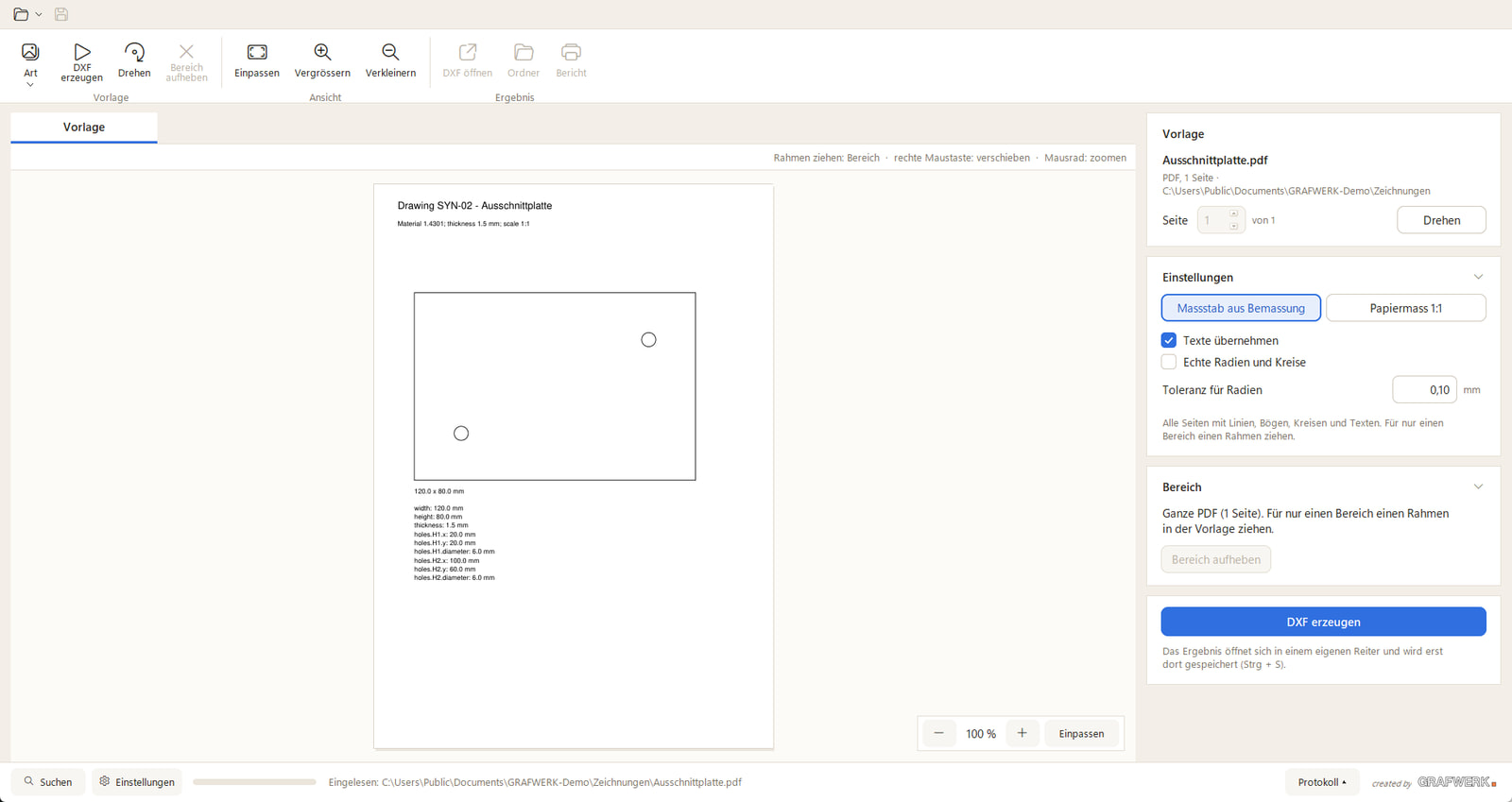The image size is (1512, 802).
Task: Open the Art template type tool
Action: tap(30, 63)
